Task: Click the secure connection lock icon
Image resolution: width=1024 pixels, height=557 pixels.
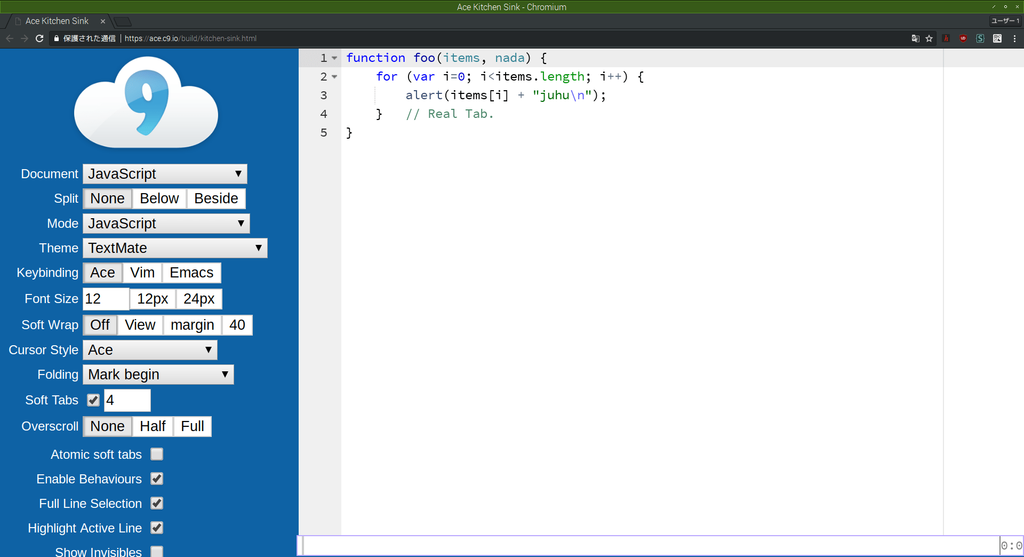Action: click(x=56, y=39)
